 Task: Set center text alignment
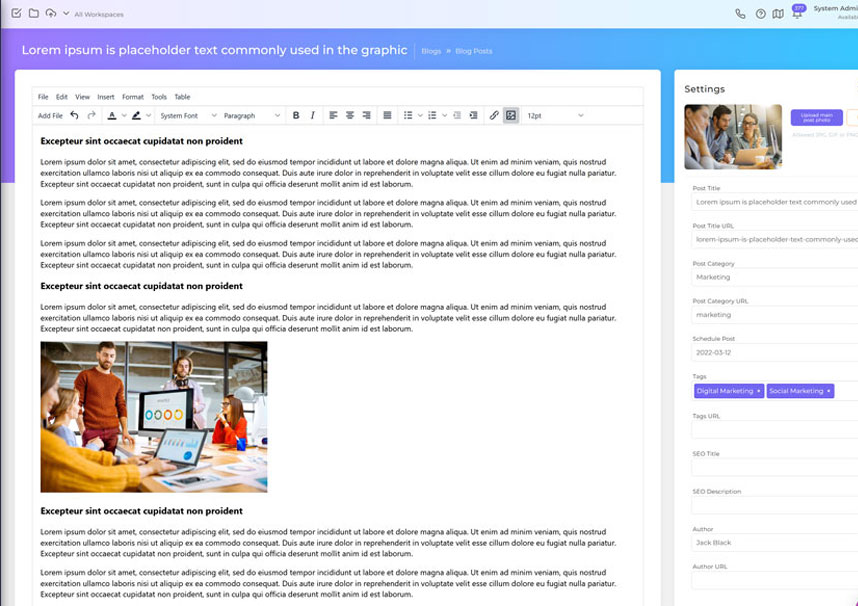coord(350,115)
